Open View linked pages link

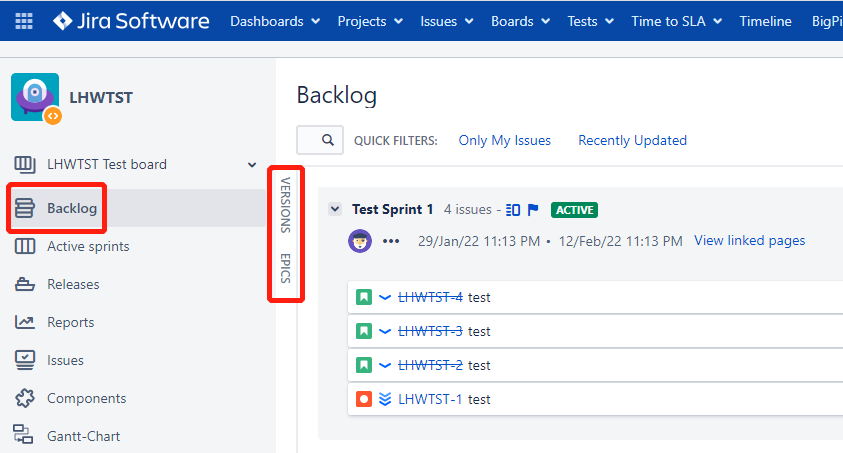749,240
